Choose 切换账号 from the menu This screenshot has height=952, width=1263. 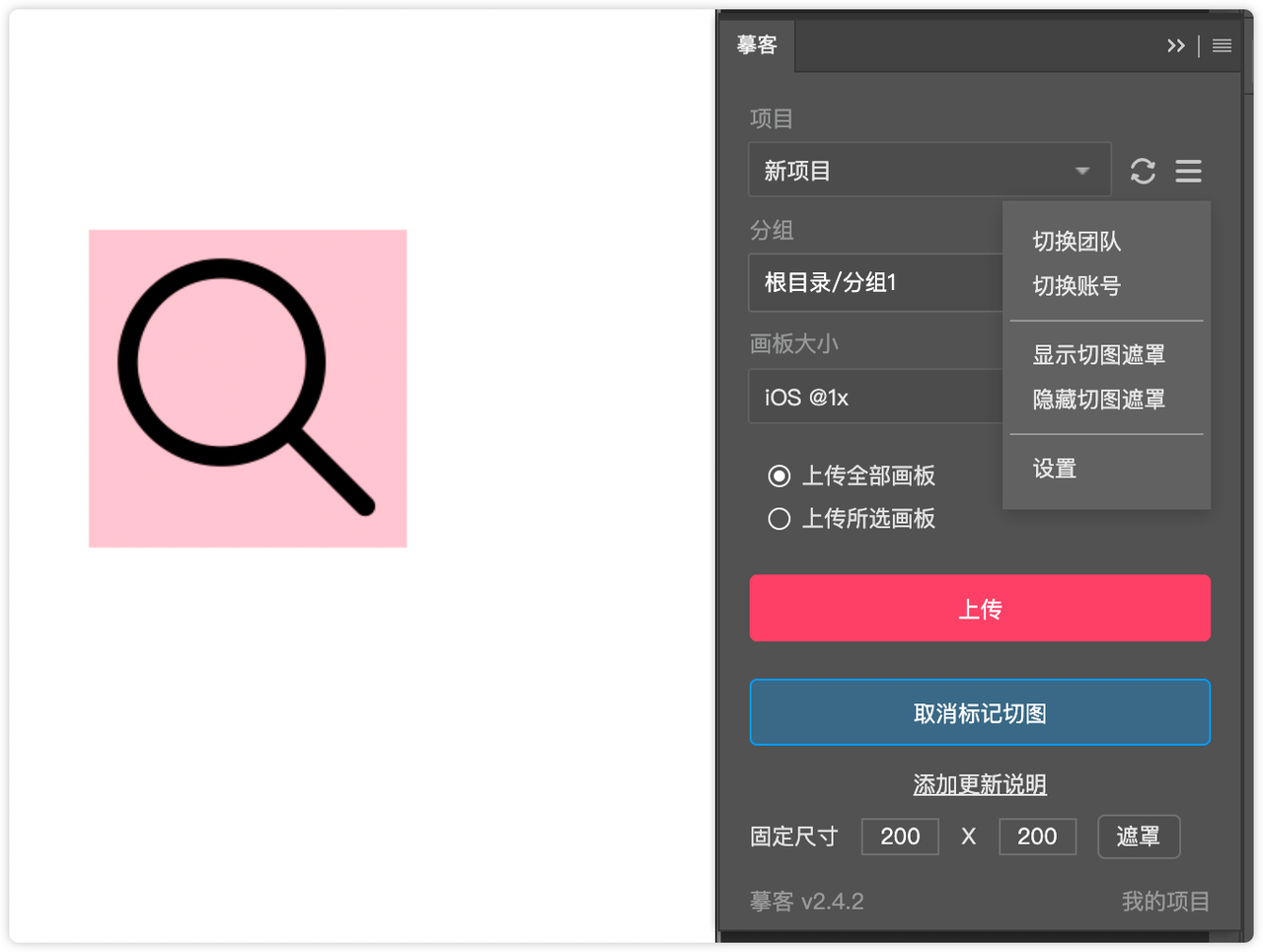pyautogui.click(x=1077, y=286)
